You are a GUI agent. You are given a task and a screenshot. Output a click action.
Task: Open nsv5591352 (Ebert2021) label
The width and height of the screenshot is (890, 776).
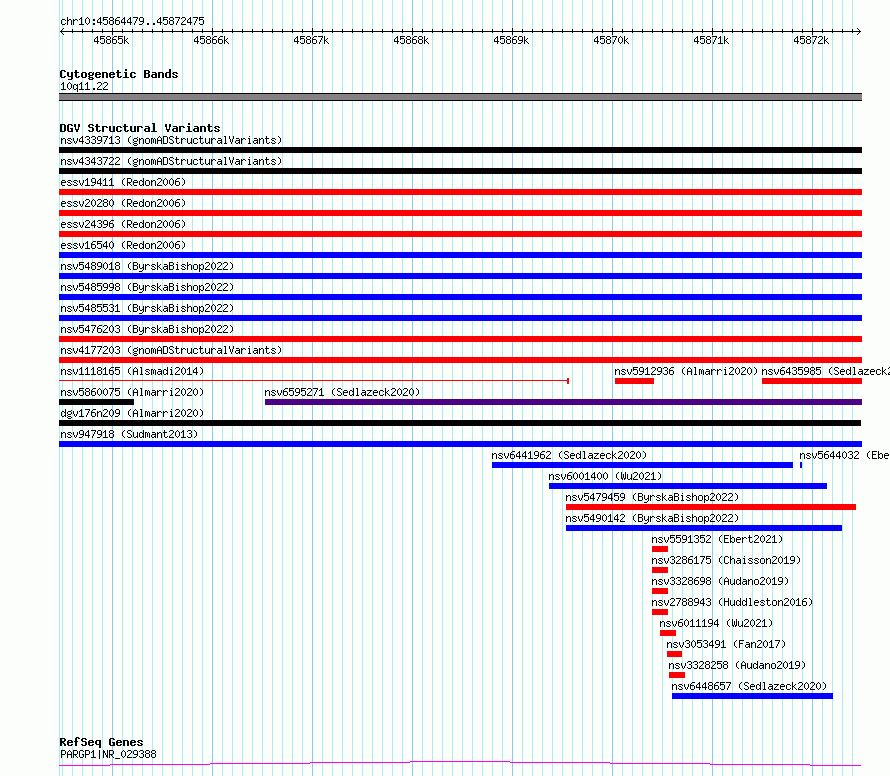pos(717,539)
